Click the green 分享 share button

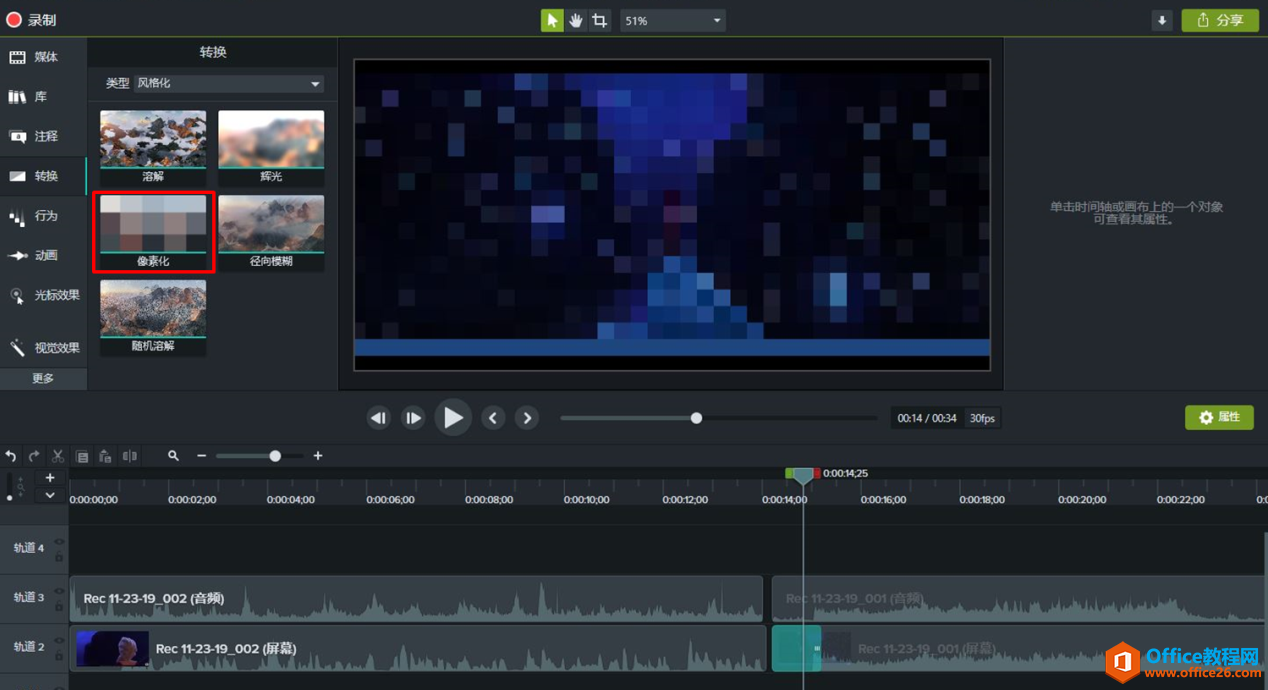pos(1219,20)
